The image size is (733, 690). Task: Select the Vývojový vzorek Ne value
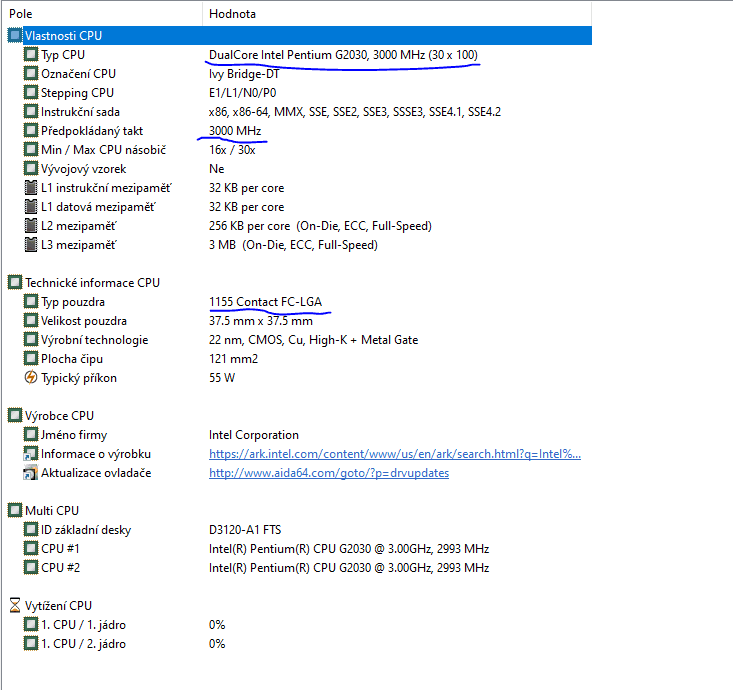tap(216, 169)
